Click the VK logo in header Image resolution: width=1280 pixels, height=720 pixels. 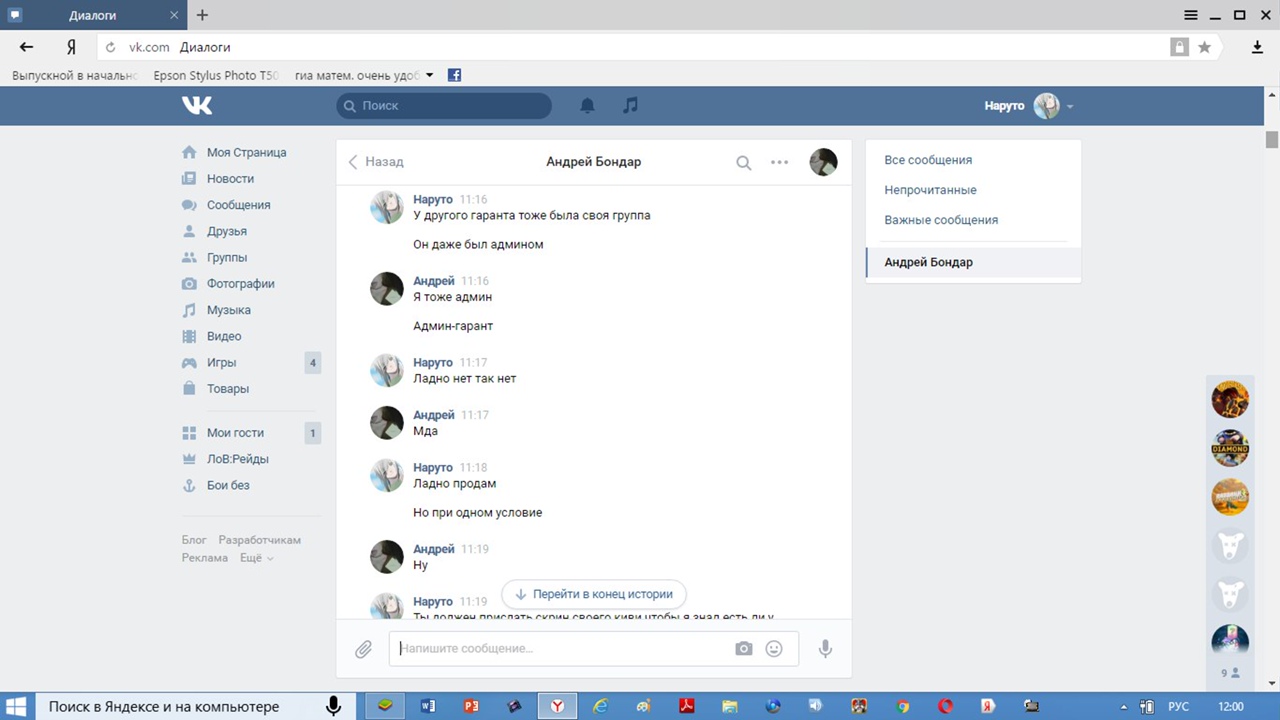197,105
